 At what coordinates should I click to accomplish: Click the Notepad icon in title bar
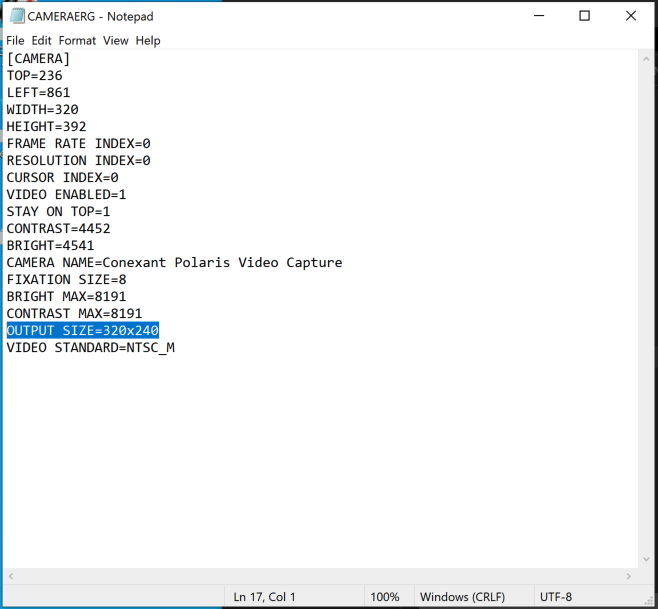(17, 16)
